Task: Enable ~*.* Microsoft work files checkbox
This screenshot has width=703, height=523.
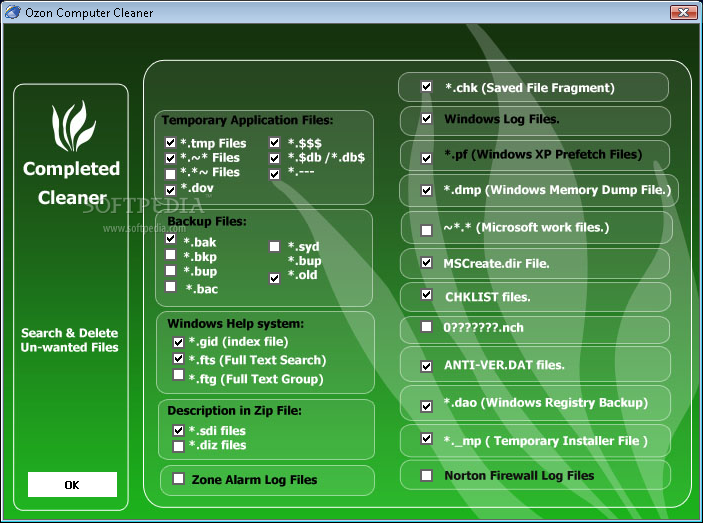Action: 426,230
